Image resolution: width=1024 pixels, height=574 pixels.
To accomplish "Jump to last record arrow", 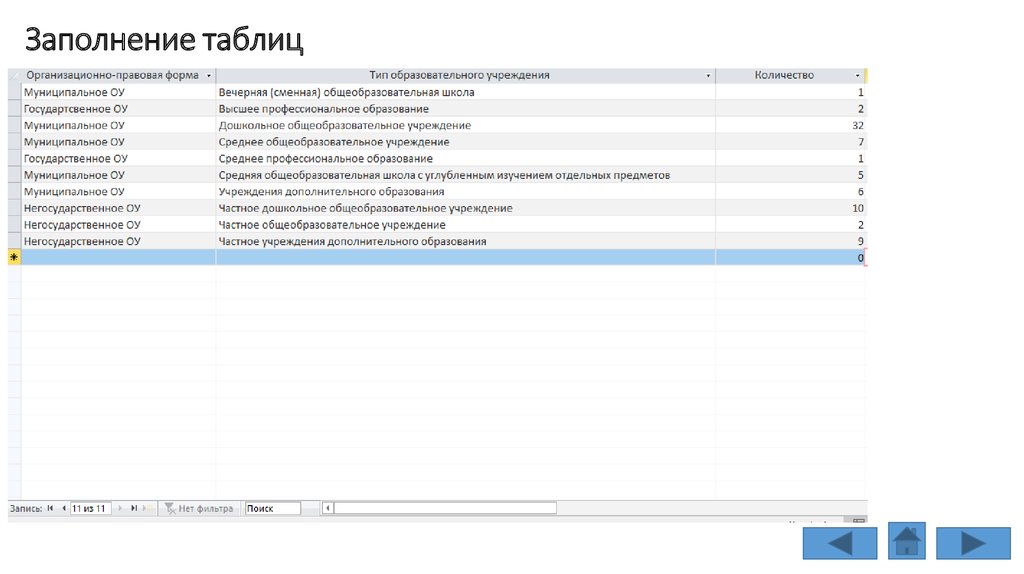I will (134, 508).
